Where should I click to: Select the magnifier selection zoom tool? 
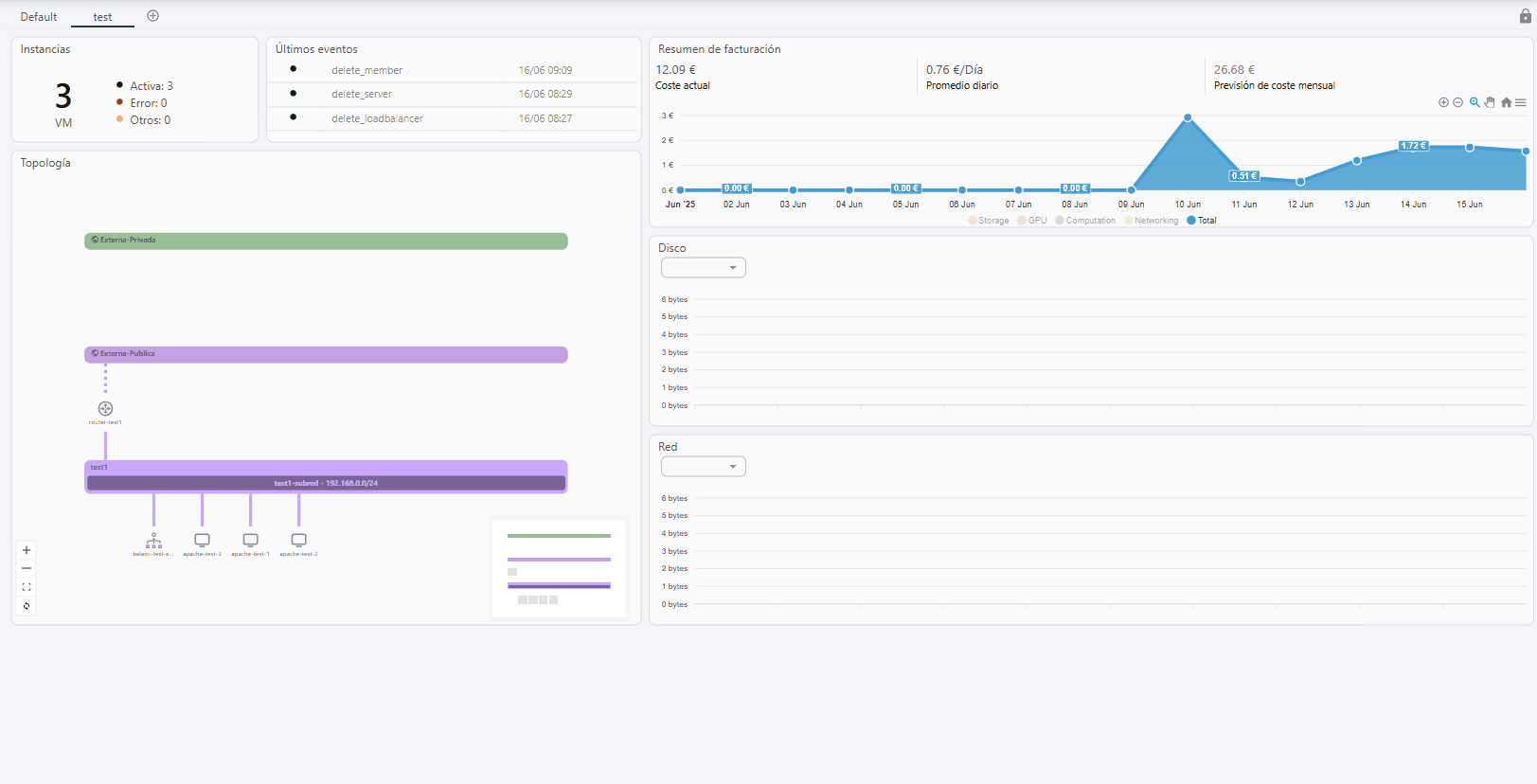[1474, 102]
